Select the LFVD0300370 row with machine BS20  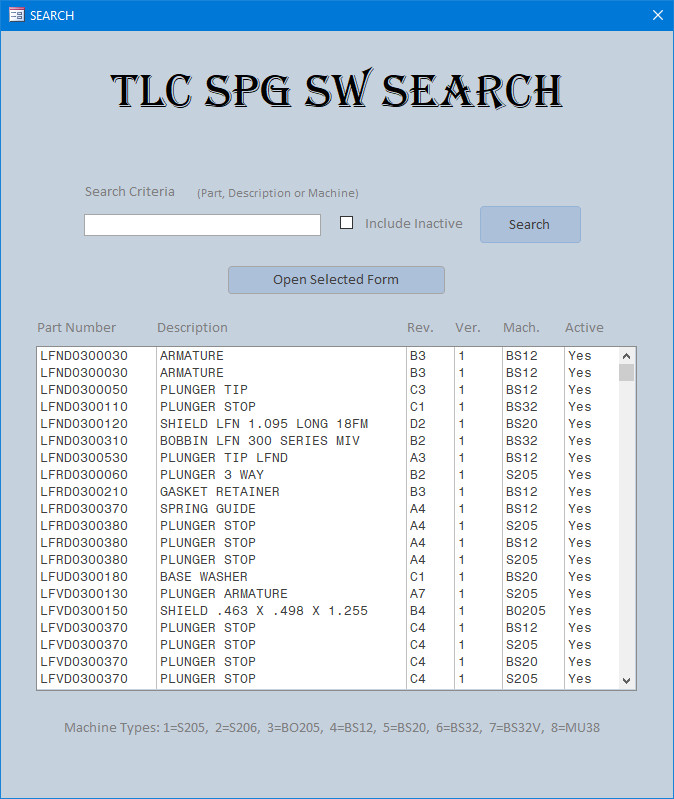pyautogui.click(x=329, y=661)
